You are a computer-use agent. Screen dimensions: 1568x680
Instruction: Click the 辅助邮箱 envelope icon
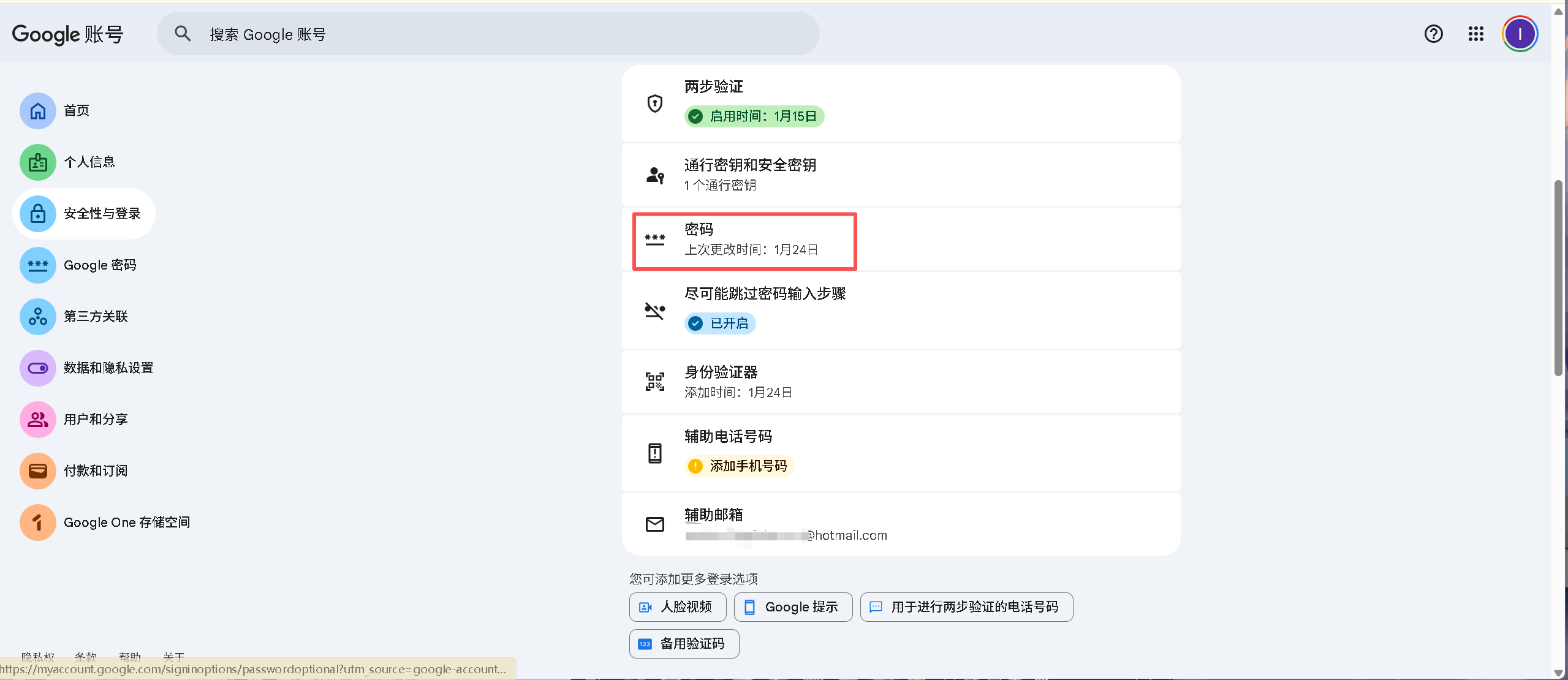(x=654, y=524)
